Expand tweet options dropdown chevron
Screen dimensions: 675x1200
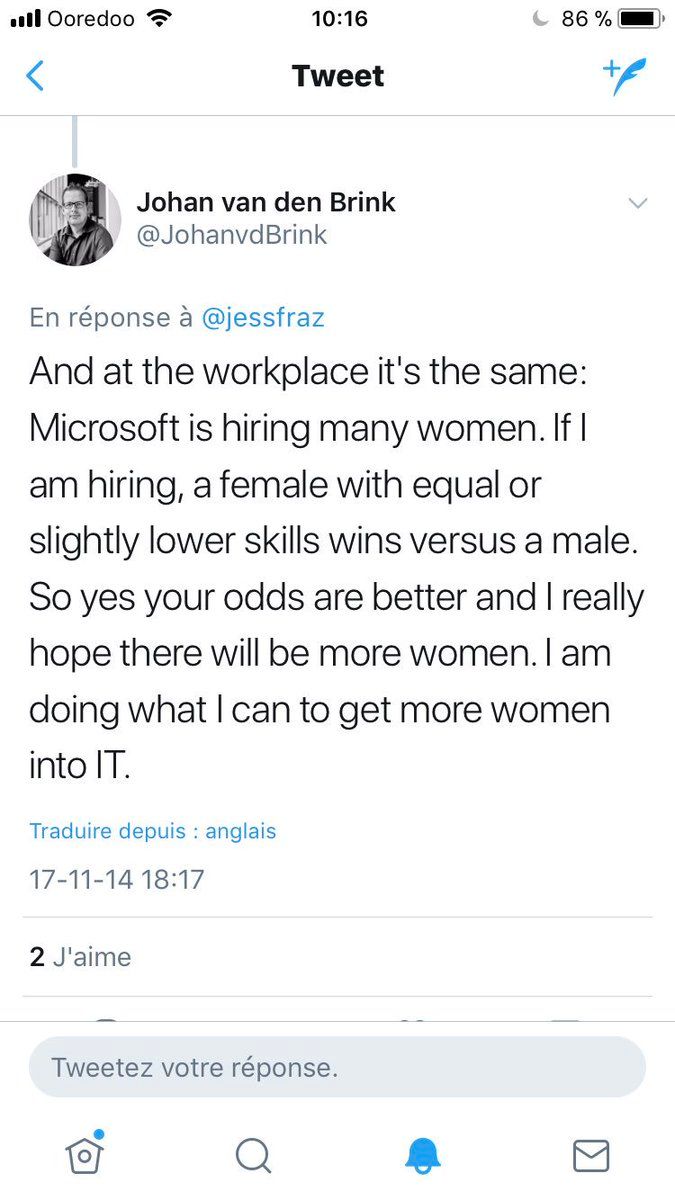click(x=637, y=204)
